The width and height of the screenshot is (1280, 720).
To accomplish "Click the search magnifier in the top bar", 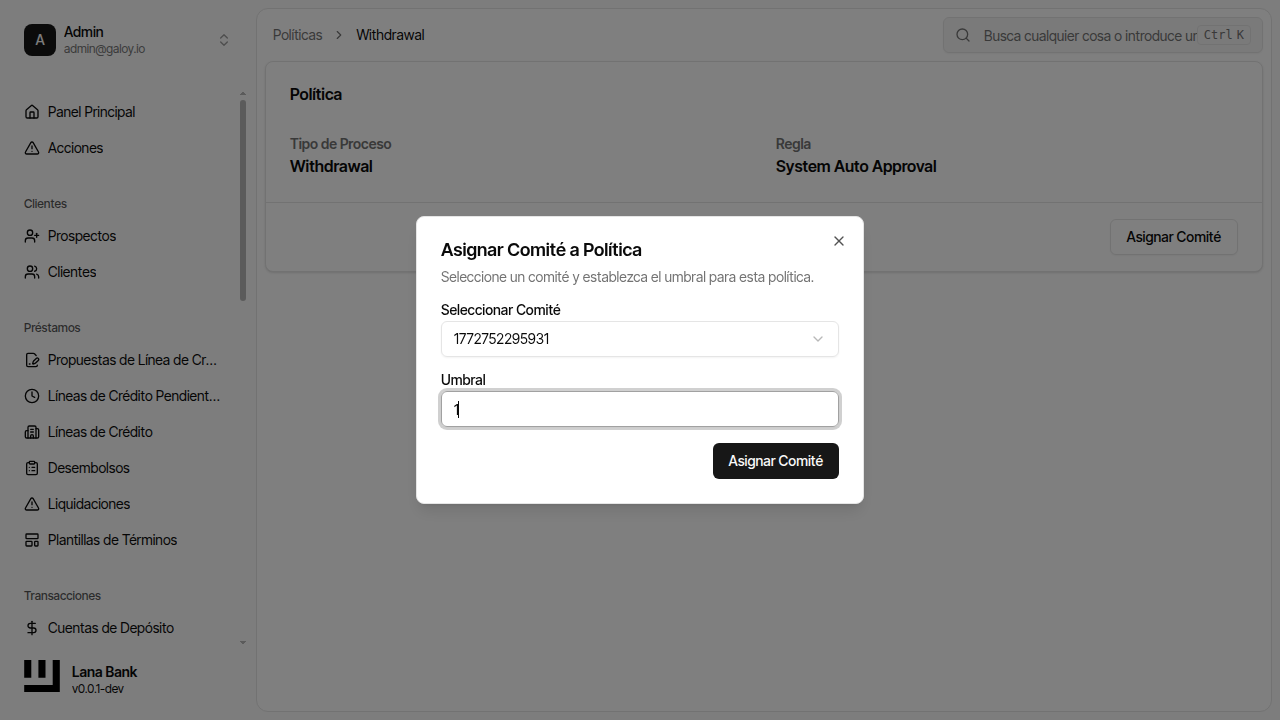I will pos(962,35).
